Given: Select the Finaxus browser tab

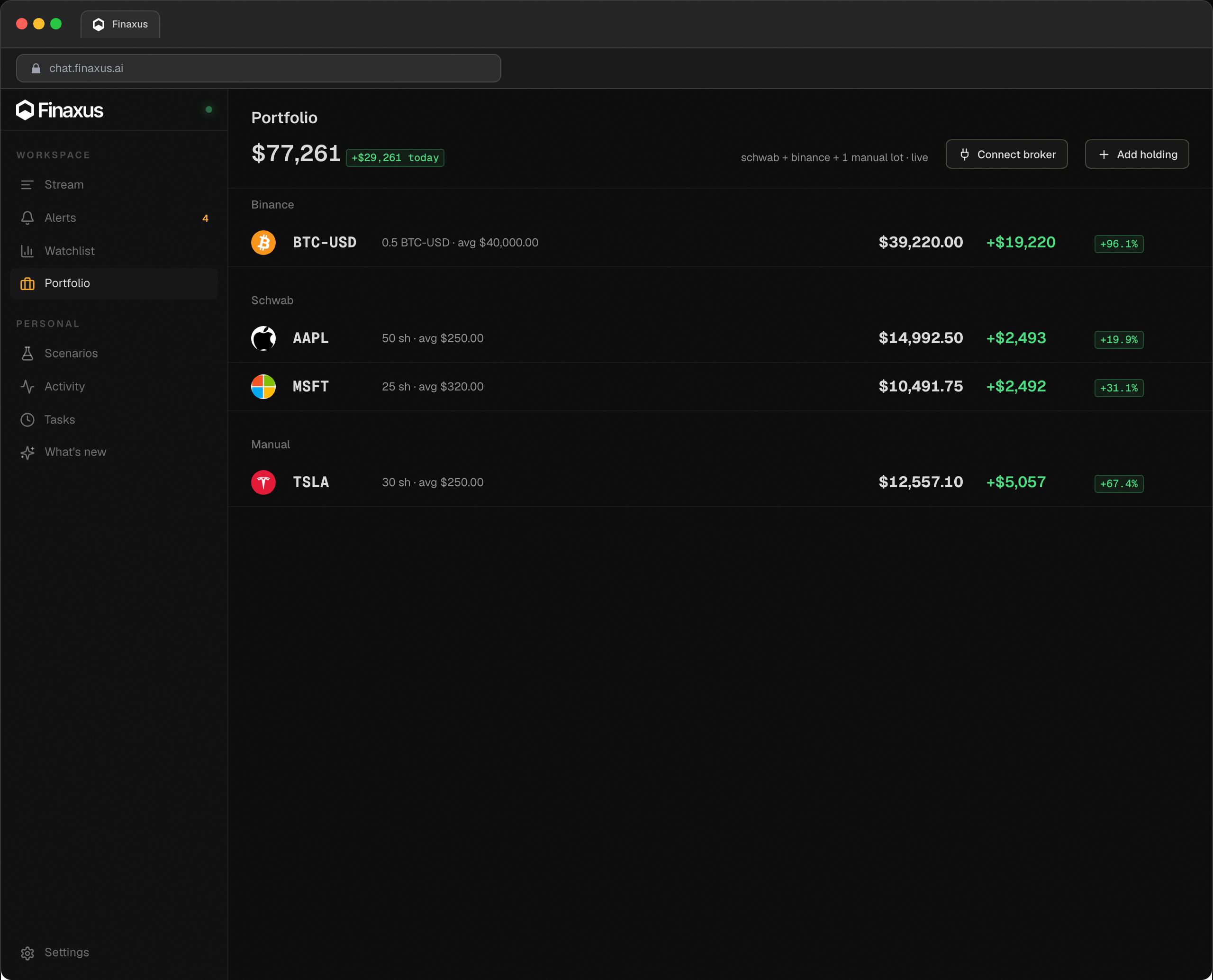Looking at the screenshot, I should click(x=120, y=24).
